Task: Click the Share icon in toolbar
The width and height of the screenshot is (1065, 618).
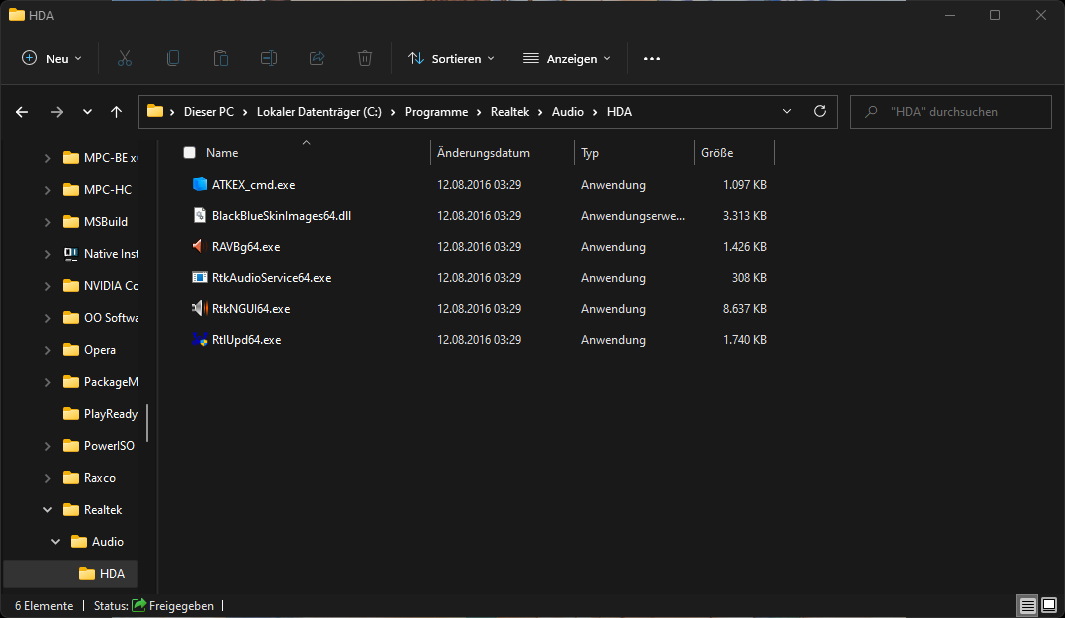Action: [x=317, y=58]
